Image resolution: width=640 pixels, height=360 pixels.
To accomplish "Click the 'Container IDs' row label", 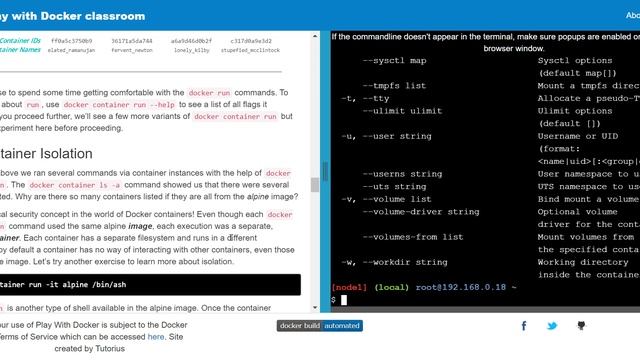I will [20, 40].
